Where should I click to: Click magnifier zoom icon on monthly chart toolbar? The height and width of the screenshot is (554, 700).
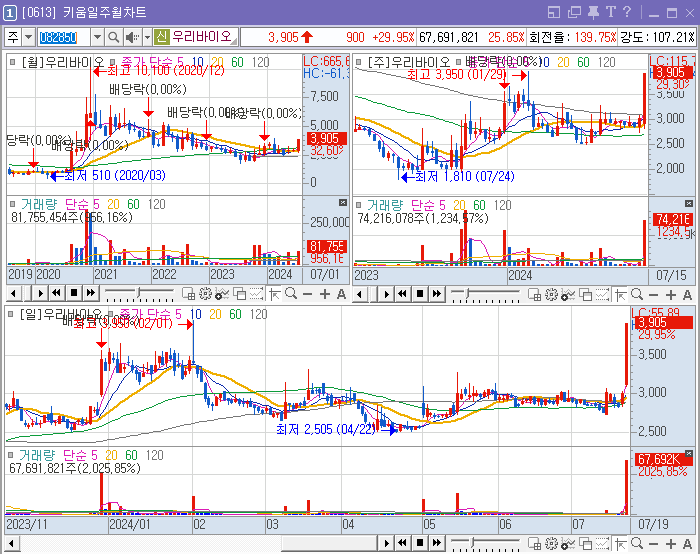pos(291,294)
